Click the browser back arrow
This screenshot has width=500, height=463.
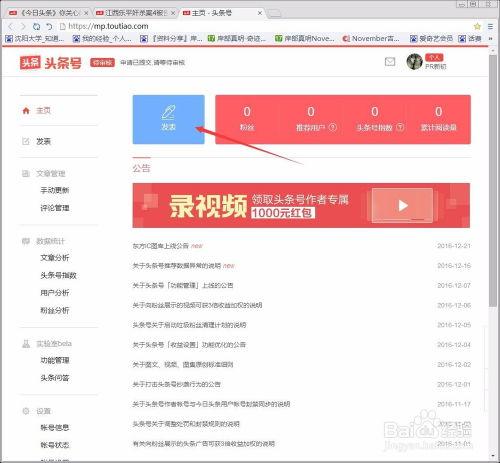coord(10,26)
